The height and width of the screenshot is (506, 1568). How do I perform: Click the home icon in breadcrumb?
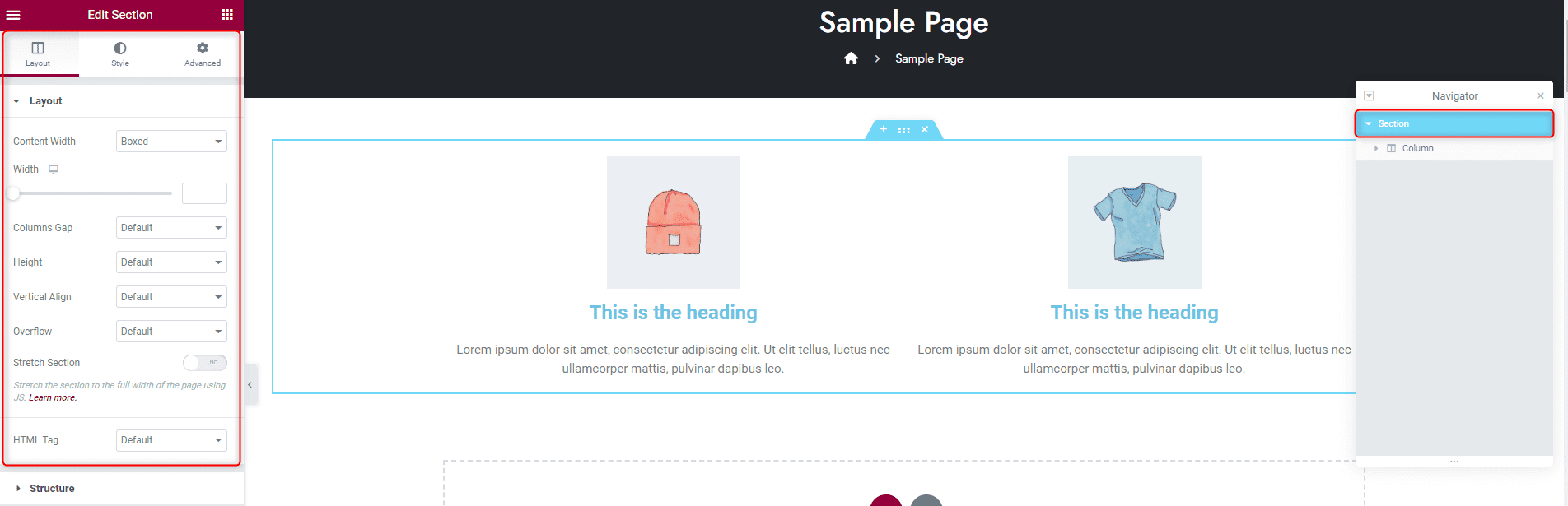click(851, 58)
